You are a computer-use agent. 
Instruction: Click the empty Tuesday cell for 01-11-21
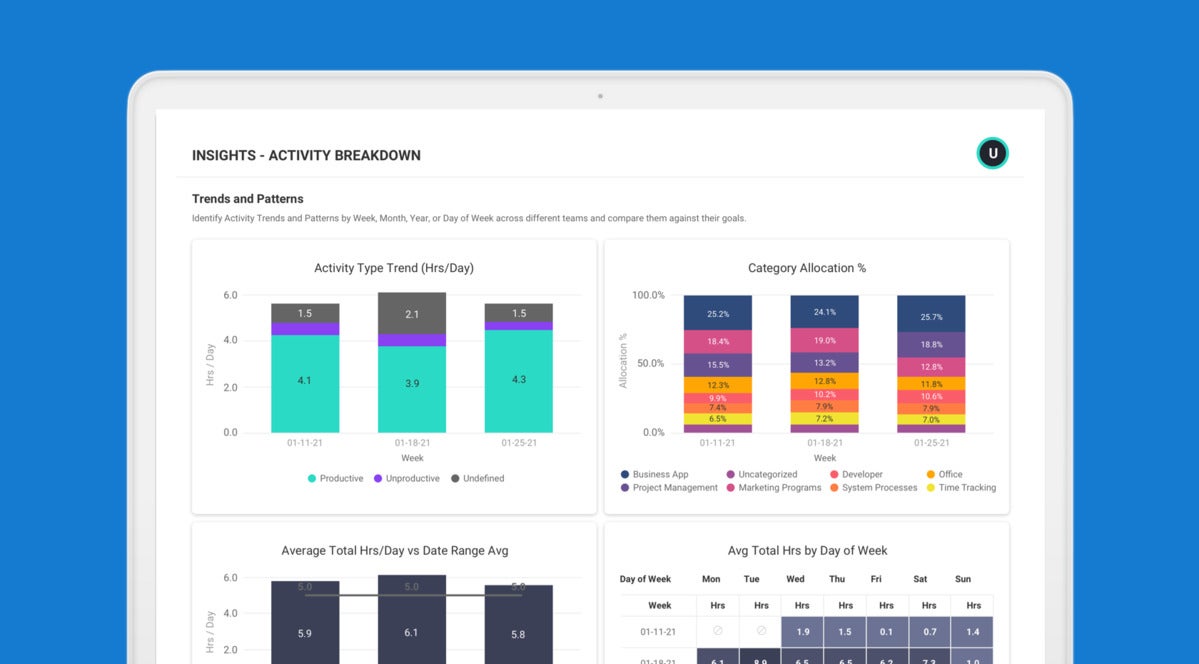point(761,631)
